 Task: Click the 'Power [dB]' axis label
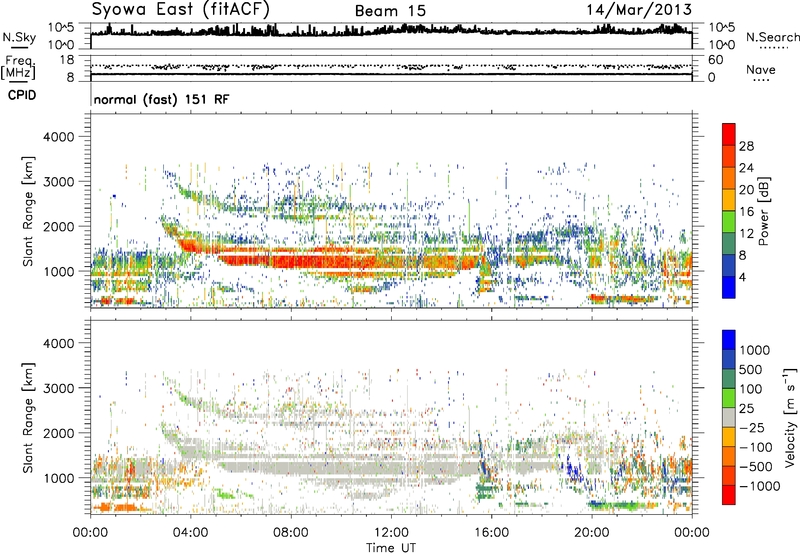pos(764,211)
